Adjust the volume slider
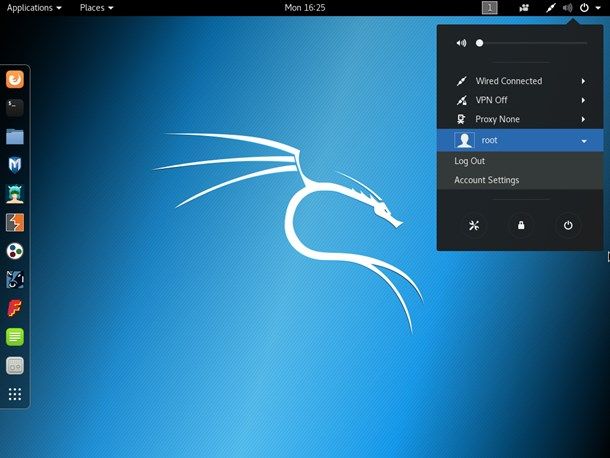610x458 pixels. [x=533, y=43]
